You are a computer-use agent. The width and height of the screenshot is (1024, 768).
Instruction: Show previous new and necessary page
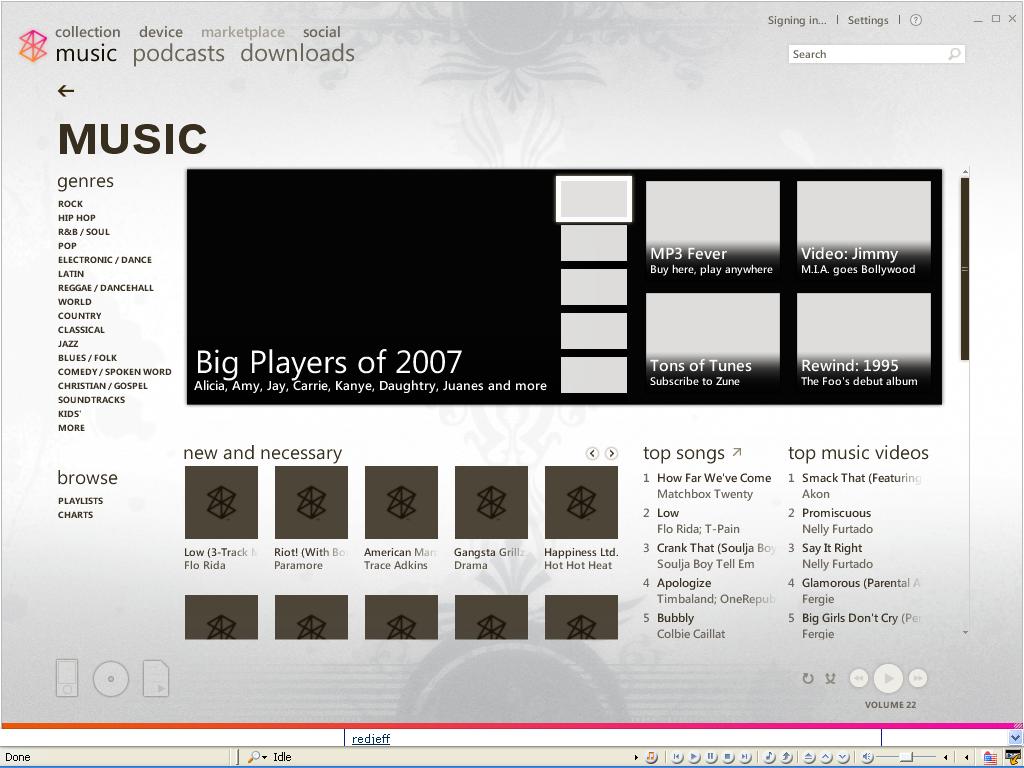[592, 453]
